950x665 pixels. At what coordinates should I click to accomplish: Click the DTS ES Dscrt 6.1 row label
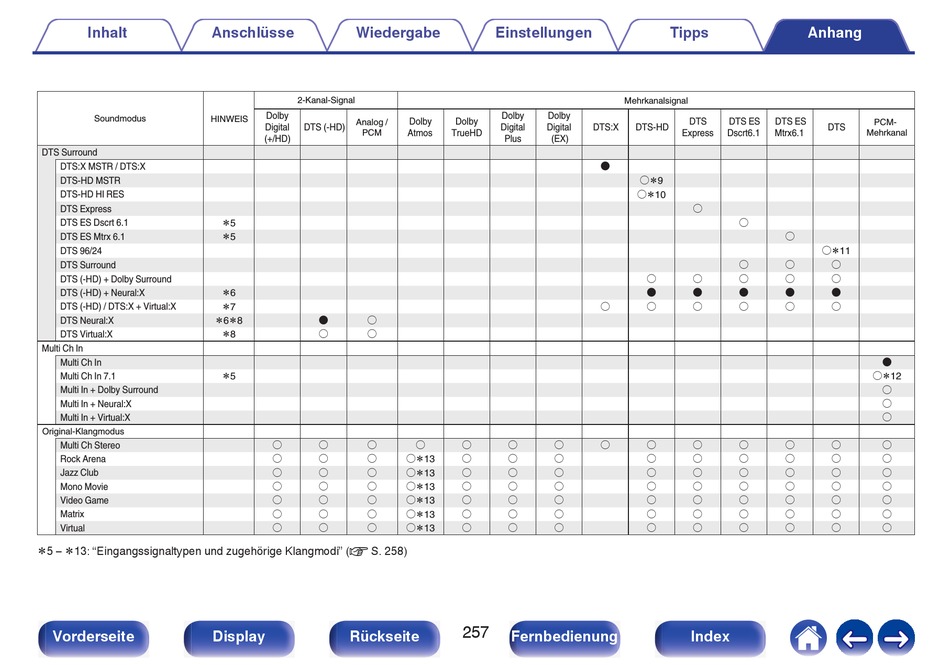click(x=94, y=223)
